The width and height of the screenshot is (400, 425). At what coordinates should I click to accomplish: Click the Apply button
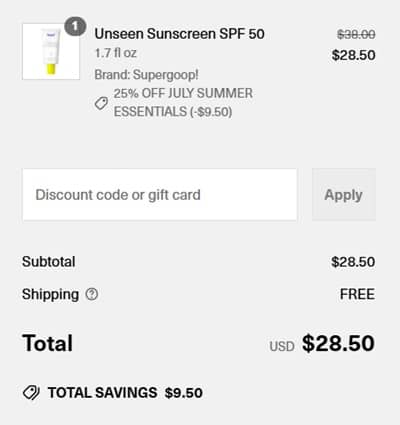(344, 195)
